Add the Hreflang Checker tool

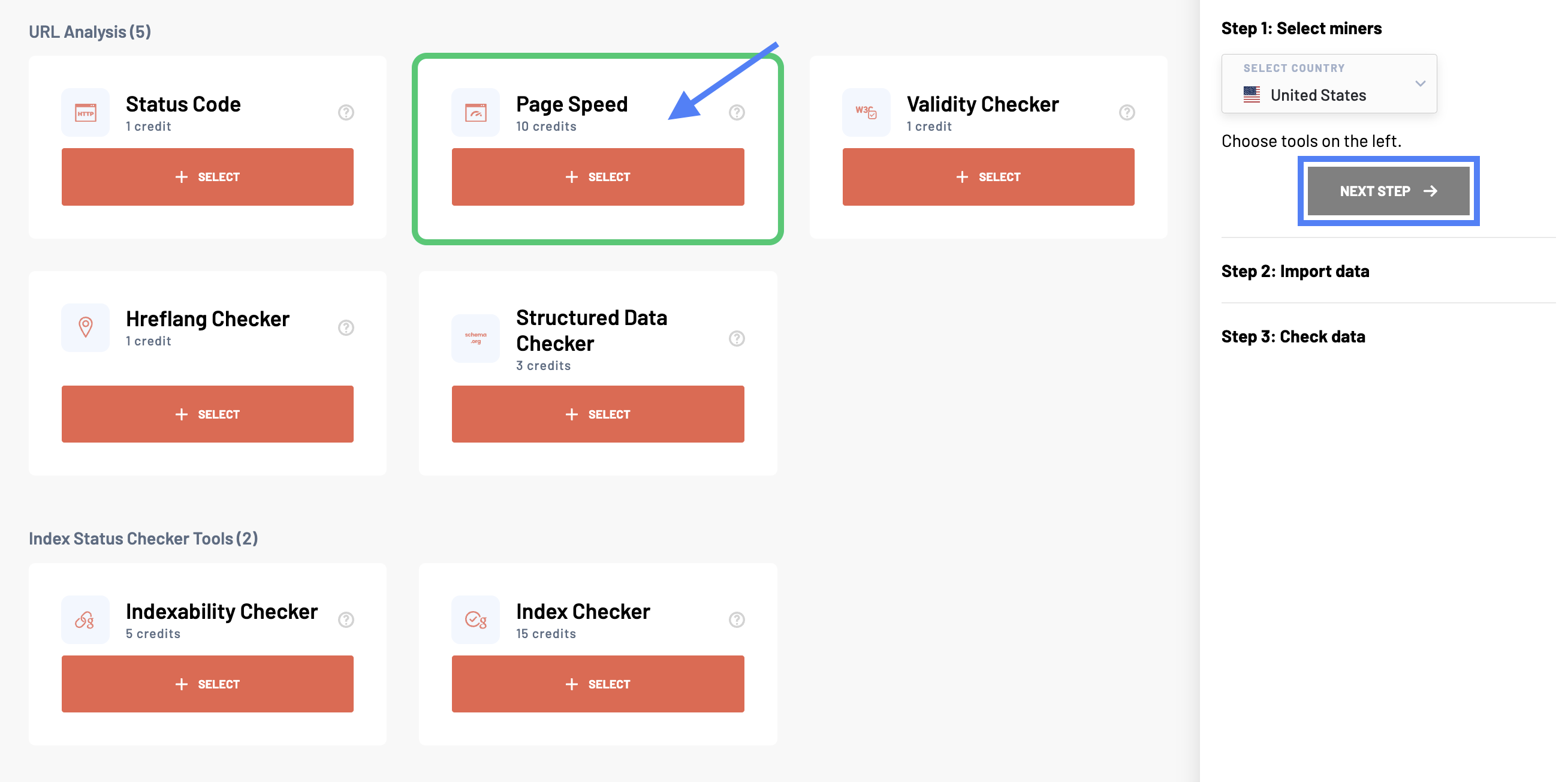(x=207, y=414)
